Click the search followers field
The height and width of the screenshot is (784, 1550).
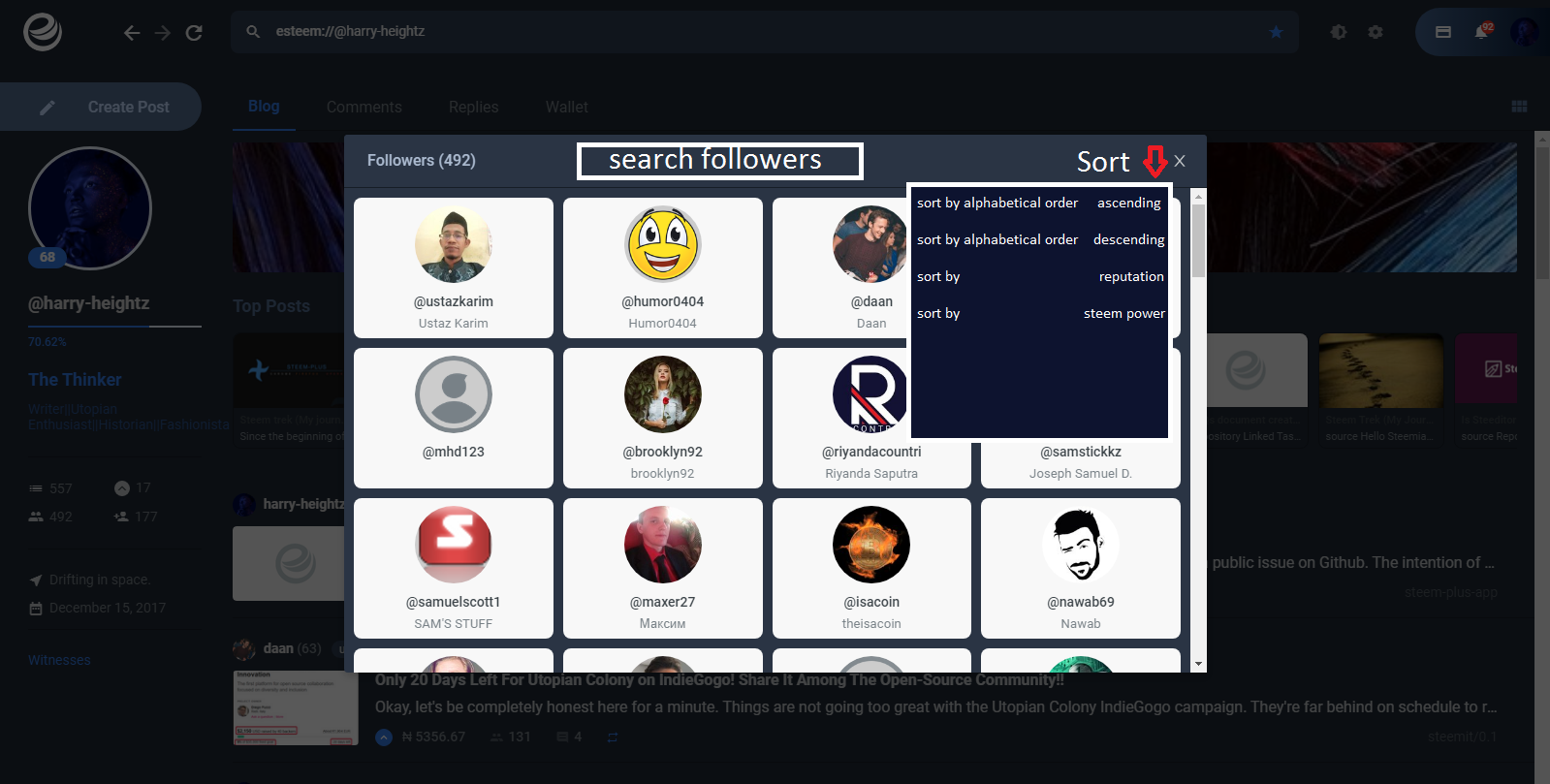click(720, 161)
